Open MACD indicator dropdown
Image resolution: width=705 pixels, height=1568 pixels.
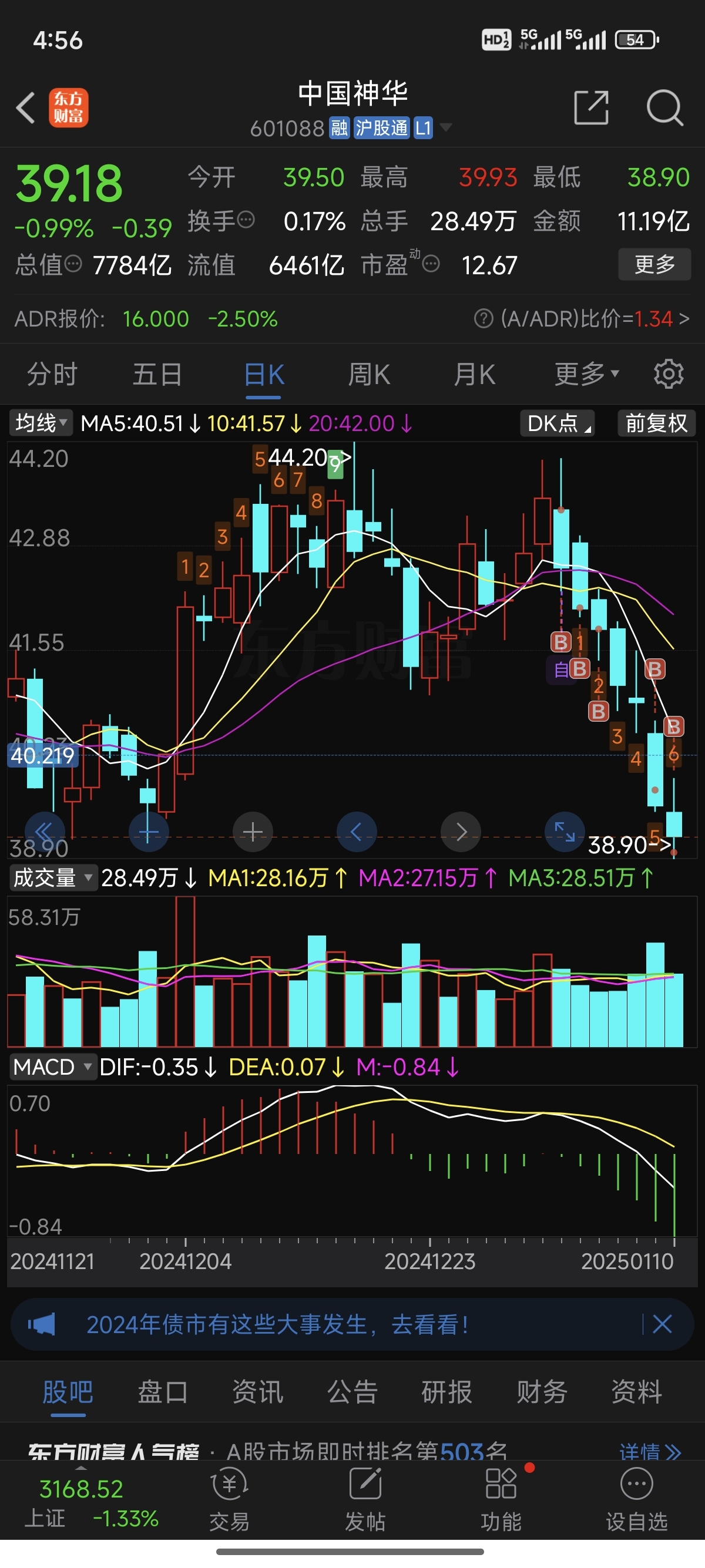[x=52, y=1067]
